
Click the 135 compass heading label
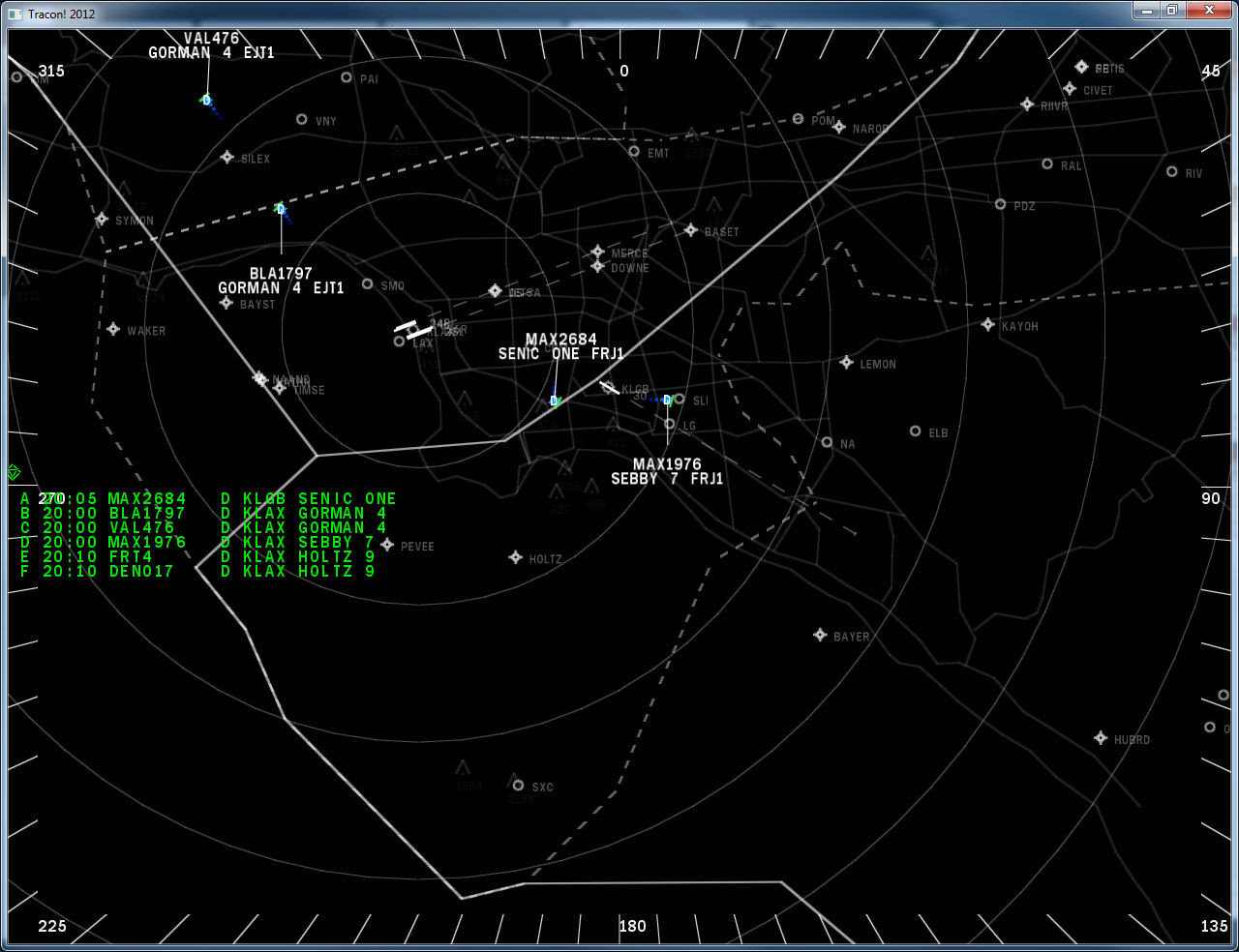[x=1214, y=926]
